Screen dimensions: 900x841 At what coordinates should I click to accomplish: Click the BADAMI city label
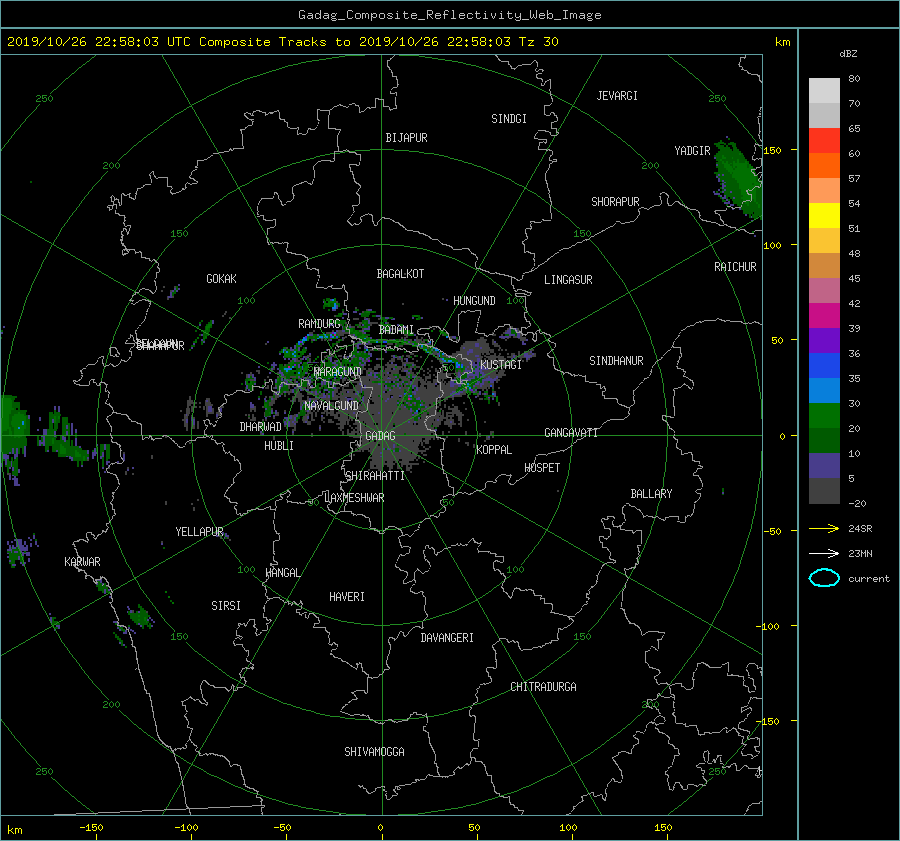[x=396, y=330]
